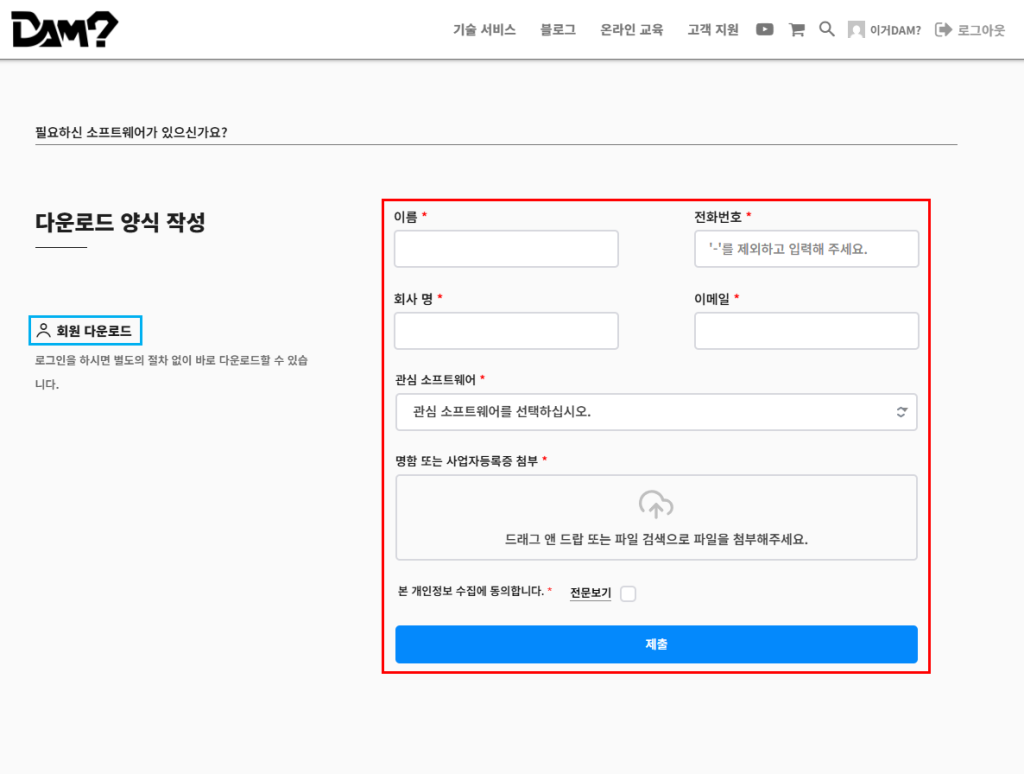The image size is (1024, 774).
Task: Open the 고객 지원 menu
Action: [x=711, y=29]
